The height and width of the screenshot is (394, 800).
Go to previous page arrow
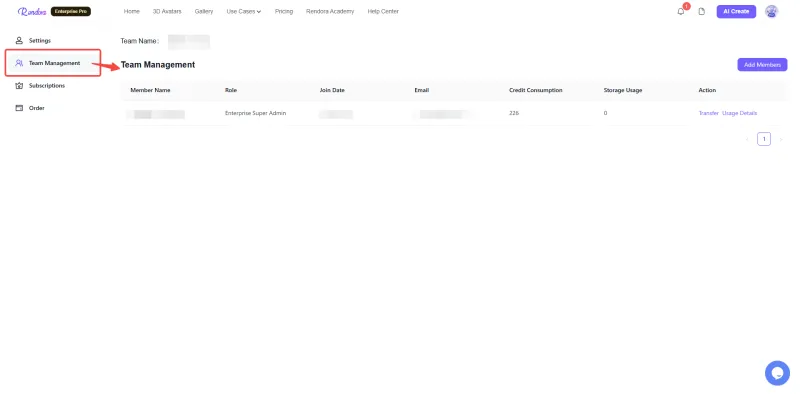(747, 139)
